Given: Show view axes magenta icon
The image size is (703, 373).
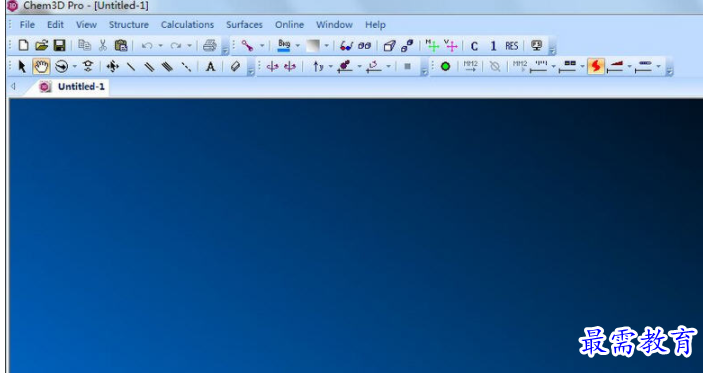Looking at the screenshot, I should point(451,45).
